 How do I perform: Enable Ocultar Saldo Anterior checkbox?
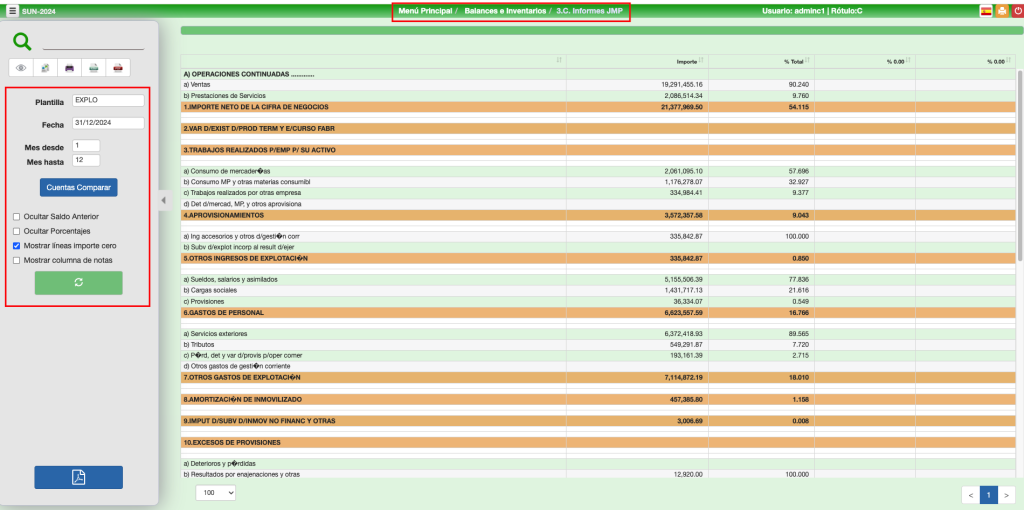16,216
